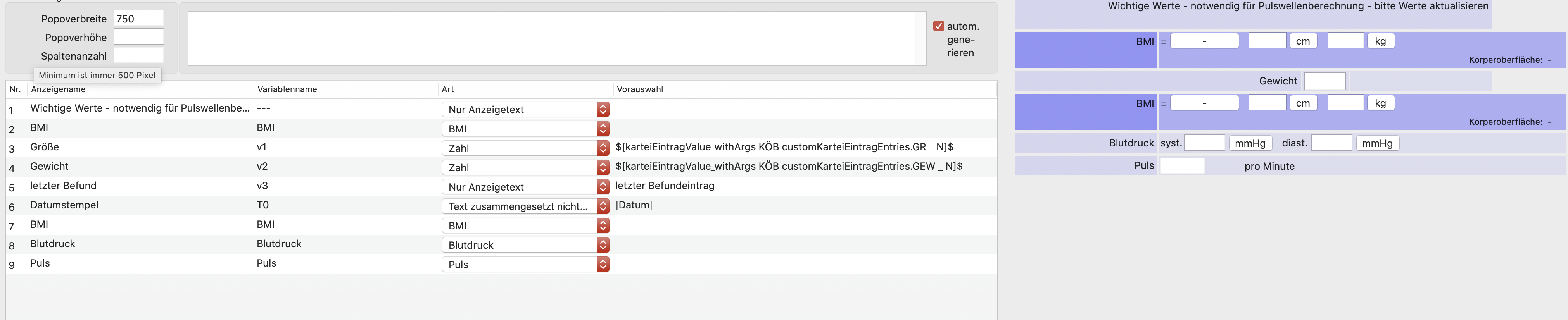Click the first BMI result field in preview
The height and width of the screenshot is (320, 1568).
[x=1204, y=41]
